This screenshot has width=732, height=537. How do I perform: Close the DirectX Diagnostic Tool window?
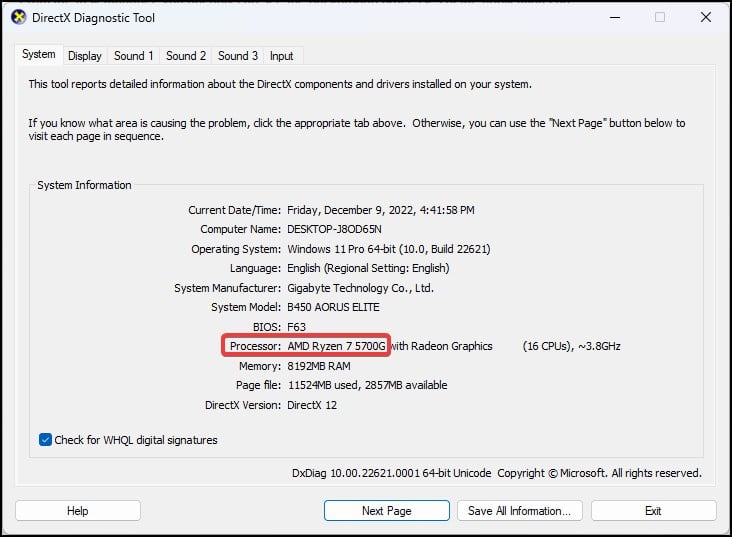pos(706,18)
